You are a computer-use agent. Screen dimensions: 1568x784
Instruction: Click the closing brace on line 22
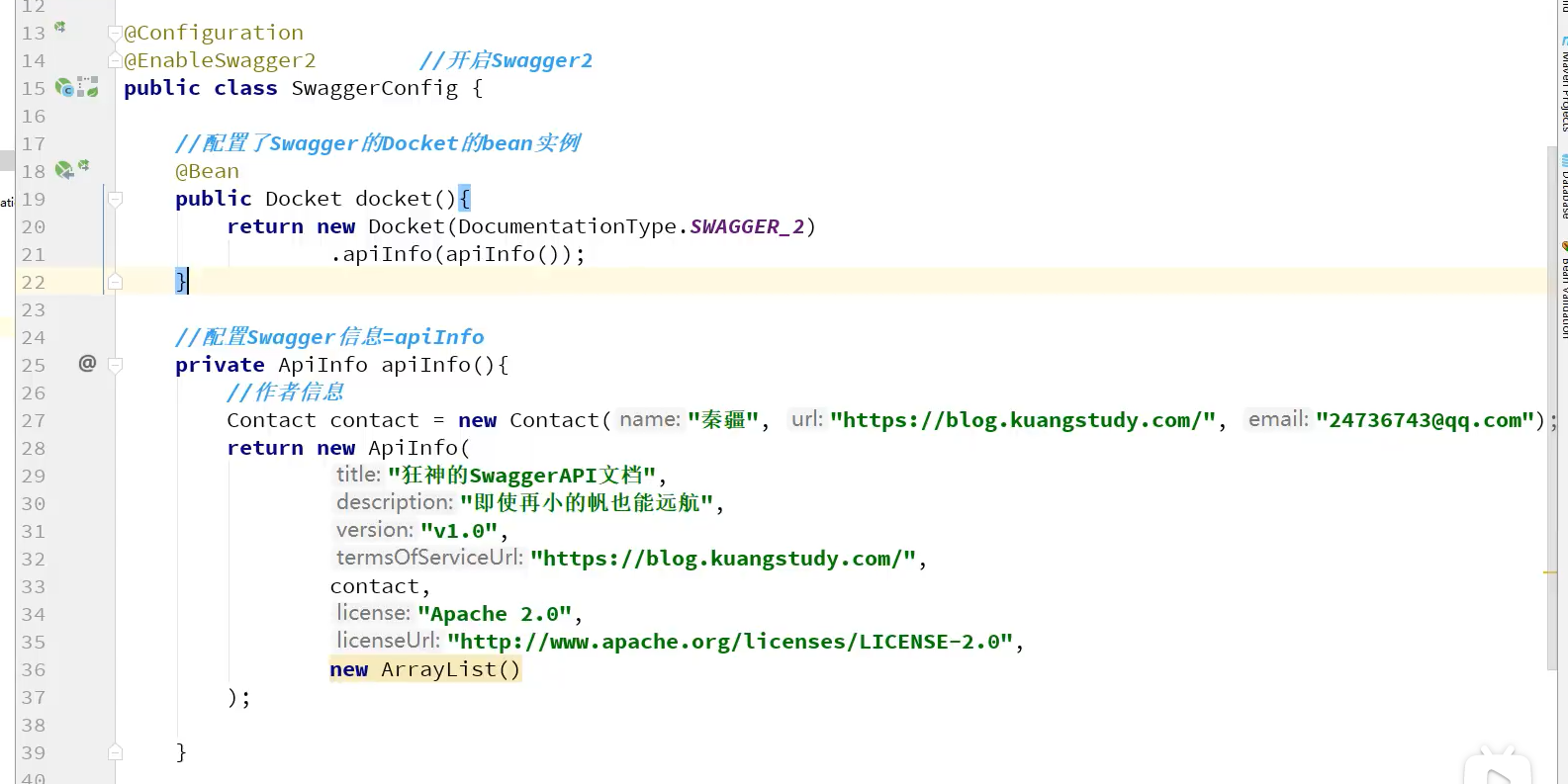[x=181, y=282]
